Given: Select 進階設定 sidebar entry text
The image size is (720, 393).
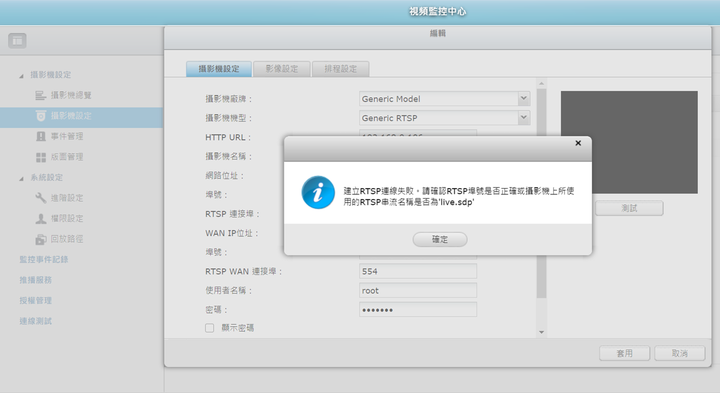Looking at the screenshot, I should [x=67, y=198].
